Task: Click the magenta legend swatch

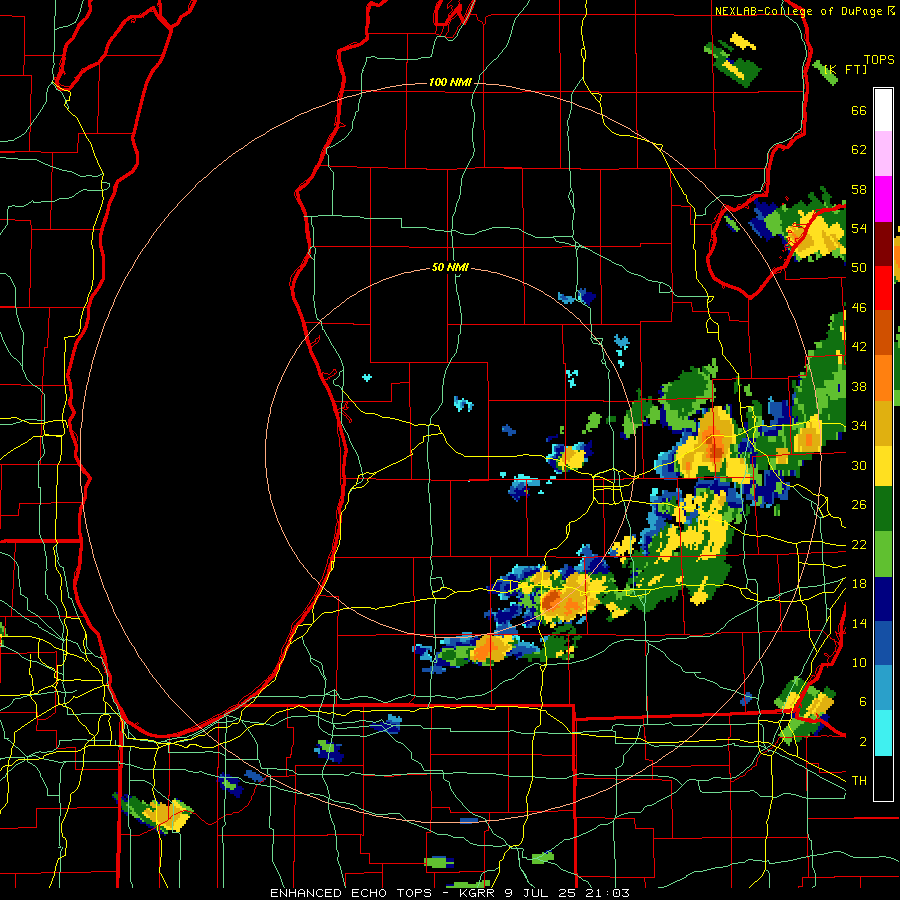Action: [x=883, y=199]
